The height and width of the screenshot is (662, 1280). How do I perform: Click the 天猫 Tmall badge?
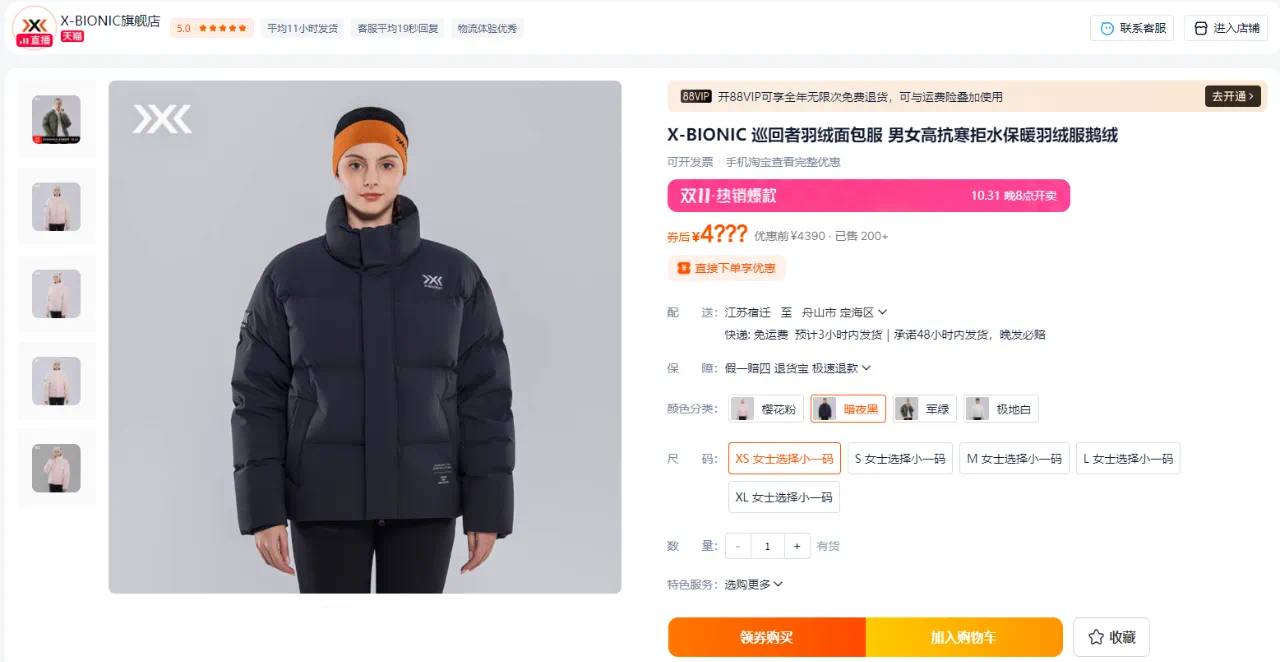72,36
